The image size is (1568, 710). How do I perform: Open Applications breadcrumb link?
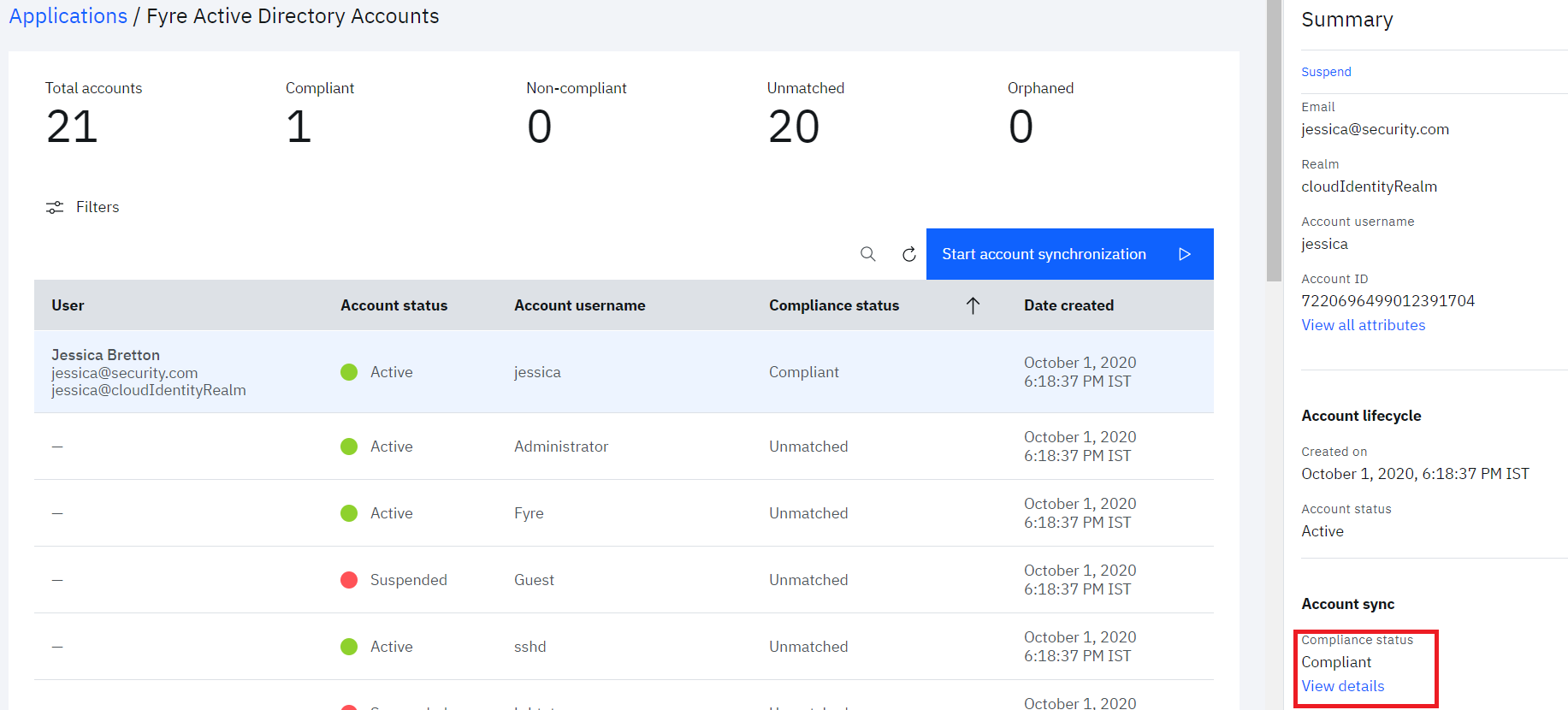tap(68, 16)
